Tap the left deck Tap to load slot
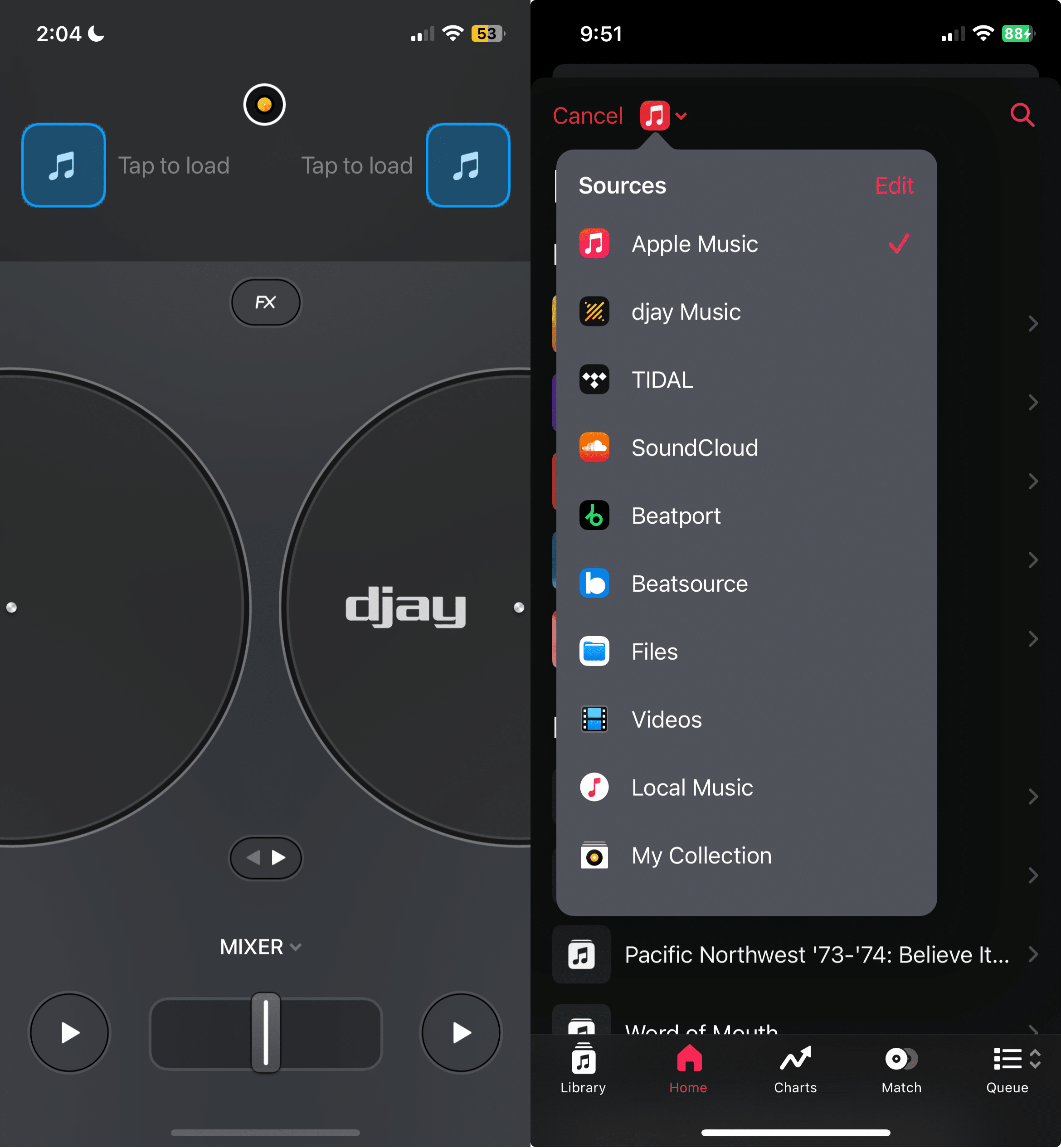The height and width of the screenshot is (1148, 1061). [63, 165]
